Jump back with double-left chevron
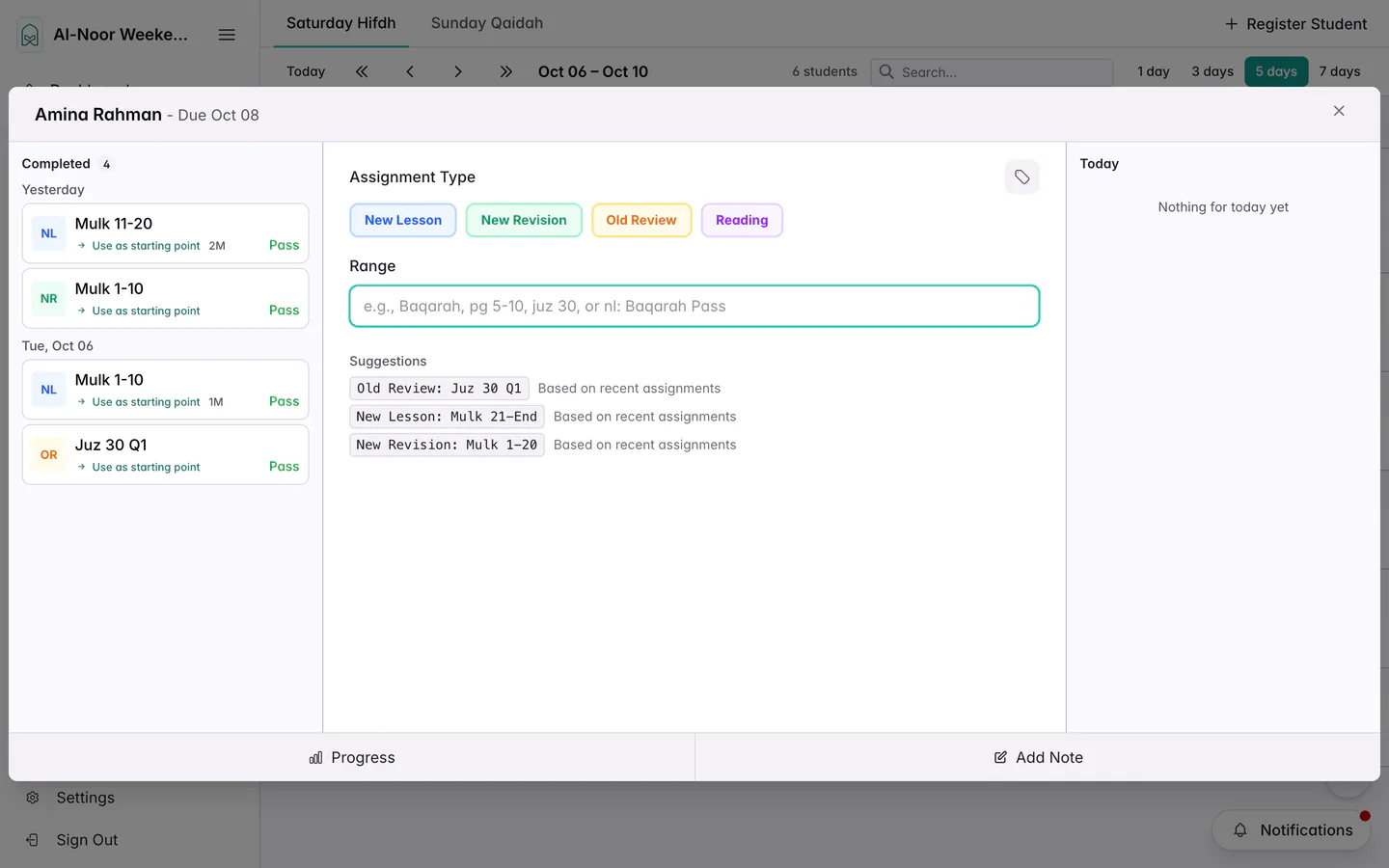This screenshot has height=868, width=1389. click(x=362, y=71)
